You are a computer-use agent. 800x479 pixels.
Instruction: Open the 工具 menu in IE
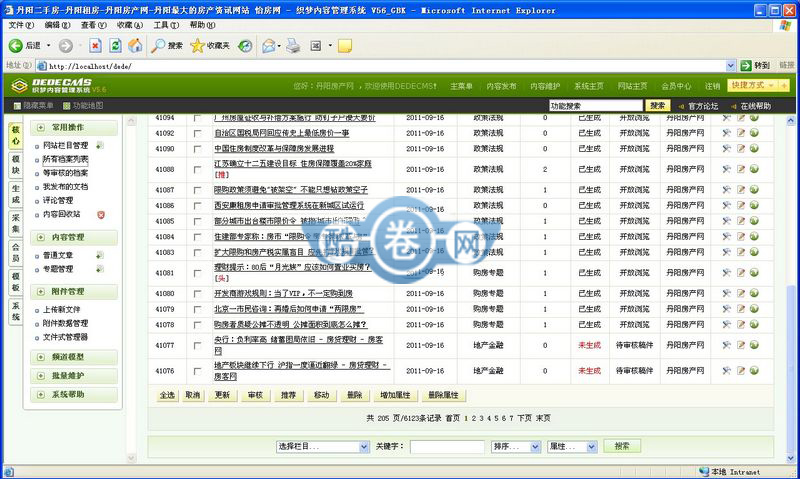[166, 25]
